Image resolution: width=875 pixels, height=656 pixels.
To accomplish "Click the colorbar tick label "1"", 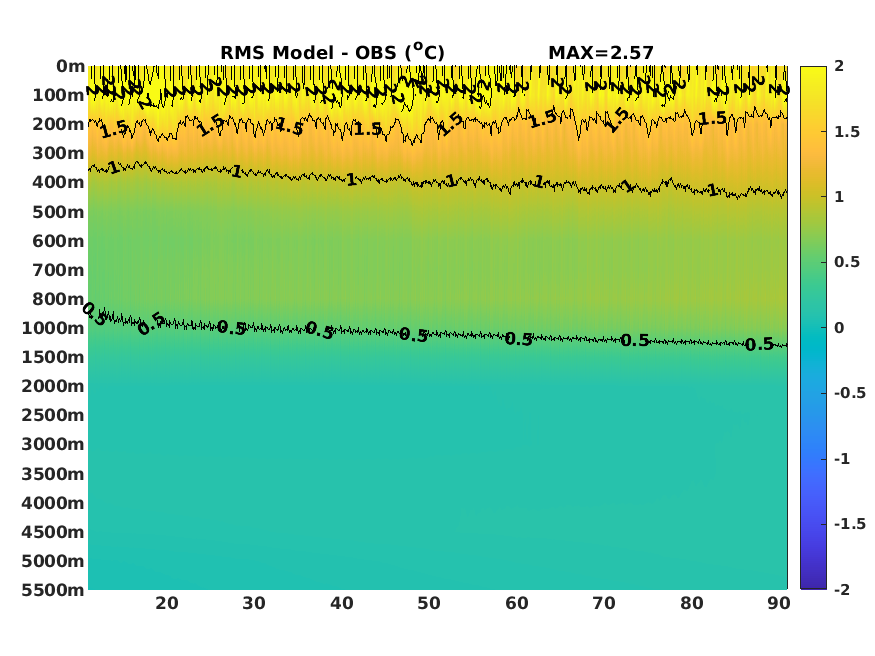I will (x=839, y=197).
